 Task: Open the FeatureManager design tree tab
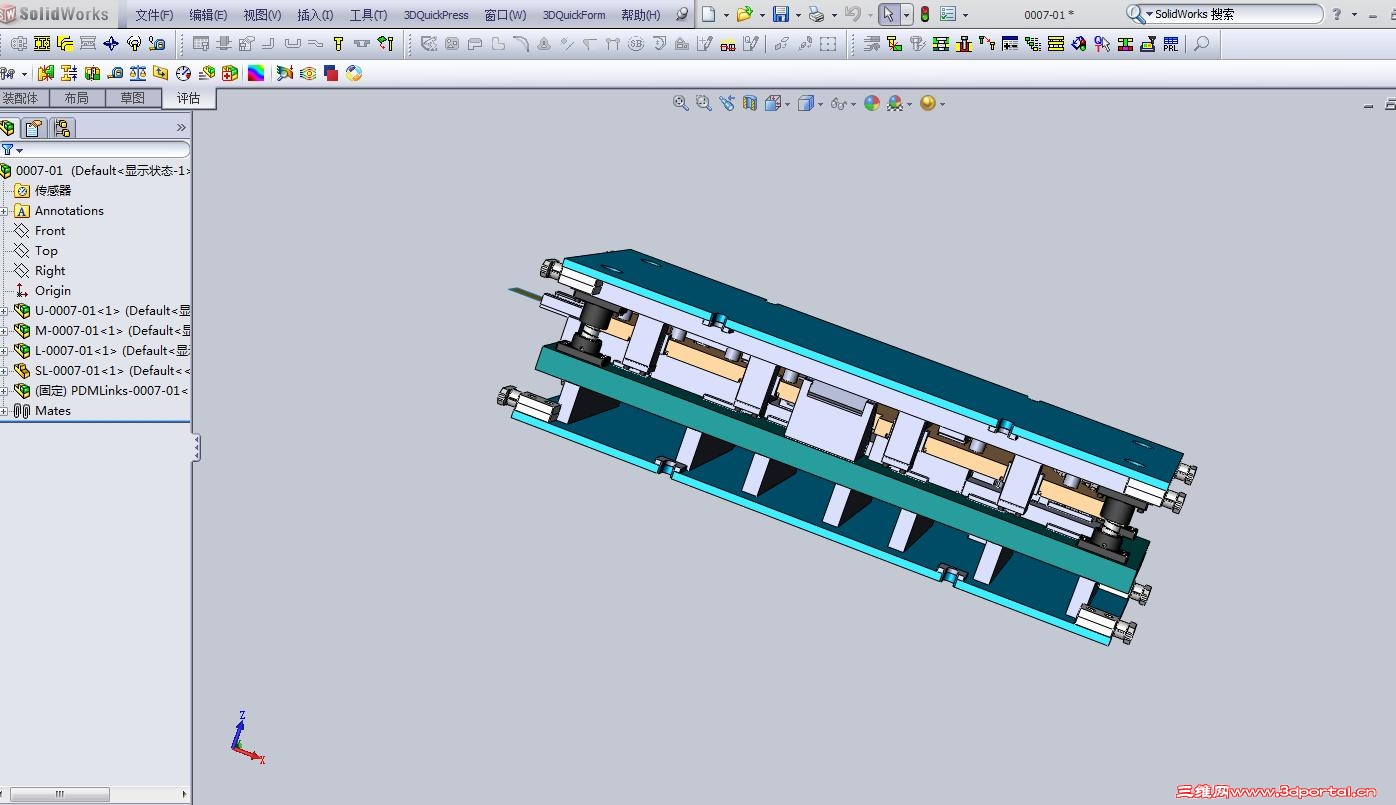click(x=8, y=128)
